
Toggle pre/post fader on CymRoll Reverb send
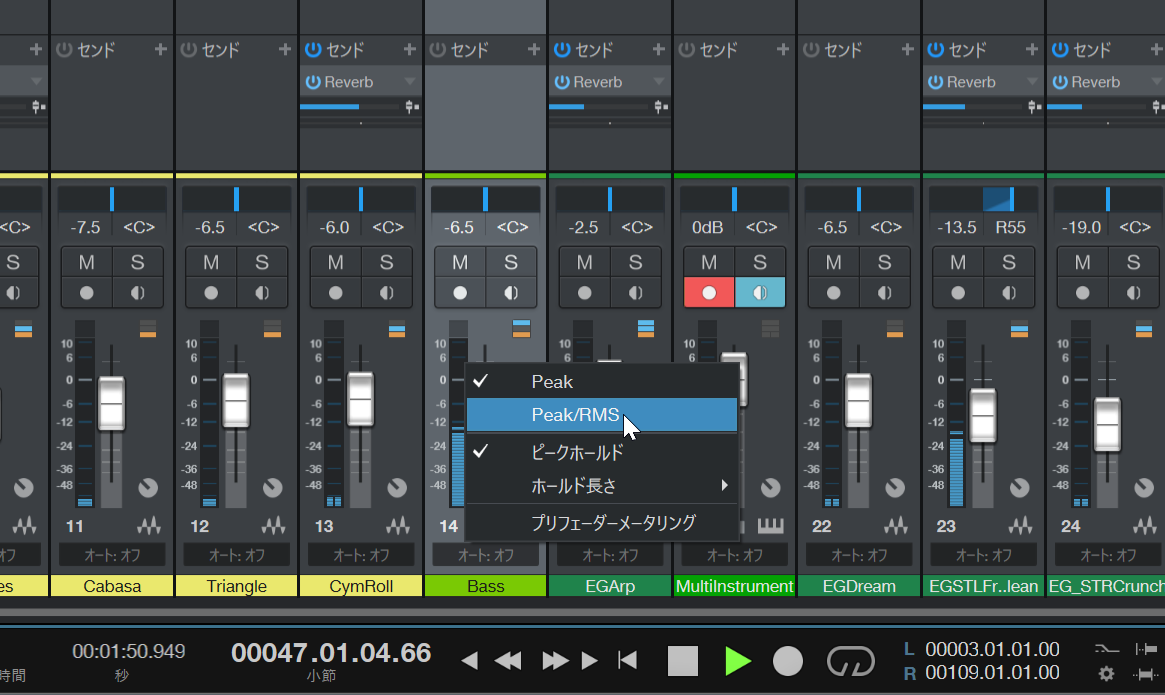tap(412, 107)
